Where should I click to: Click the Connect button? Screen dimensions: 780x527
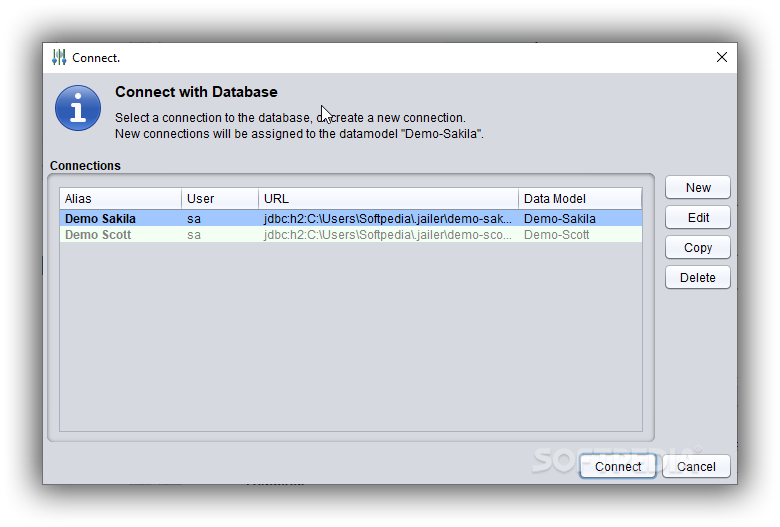click(x=618, y=466)
